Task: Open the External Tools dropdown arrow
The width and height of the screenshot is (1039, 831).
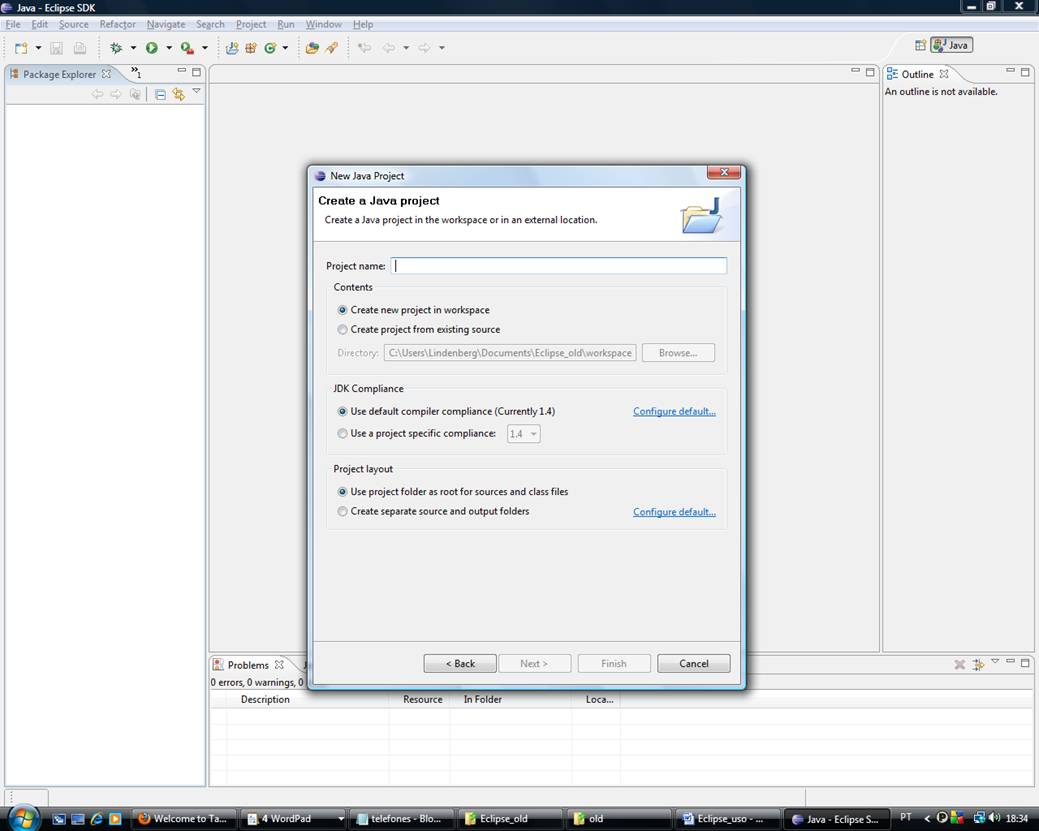Action: [x=205, y=48]
